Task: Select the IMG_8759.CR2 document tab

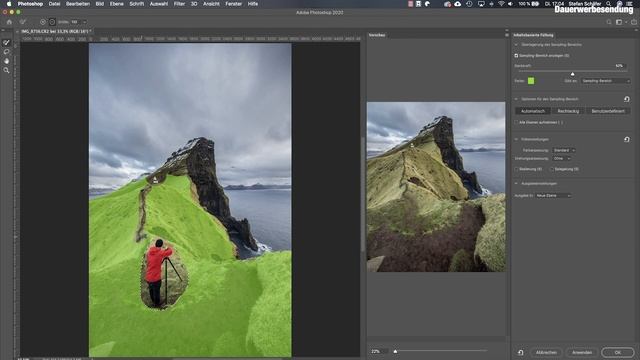Action: click(55, 31)
